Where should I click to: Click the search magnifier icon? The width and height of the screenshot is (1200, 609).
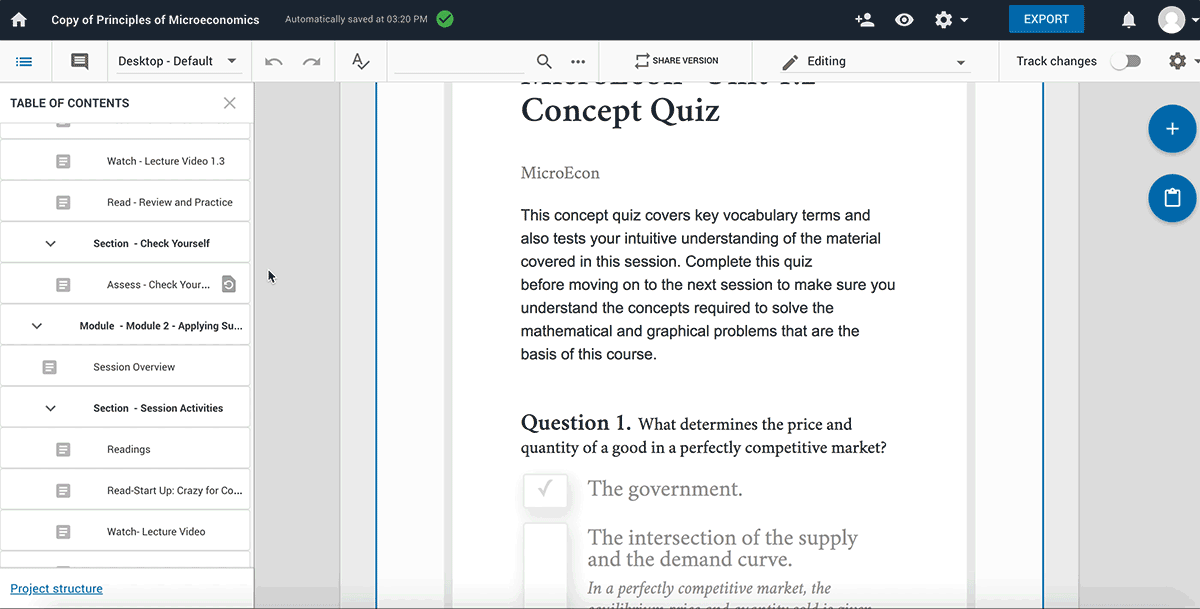[x=544, y=61]
